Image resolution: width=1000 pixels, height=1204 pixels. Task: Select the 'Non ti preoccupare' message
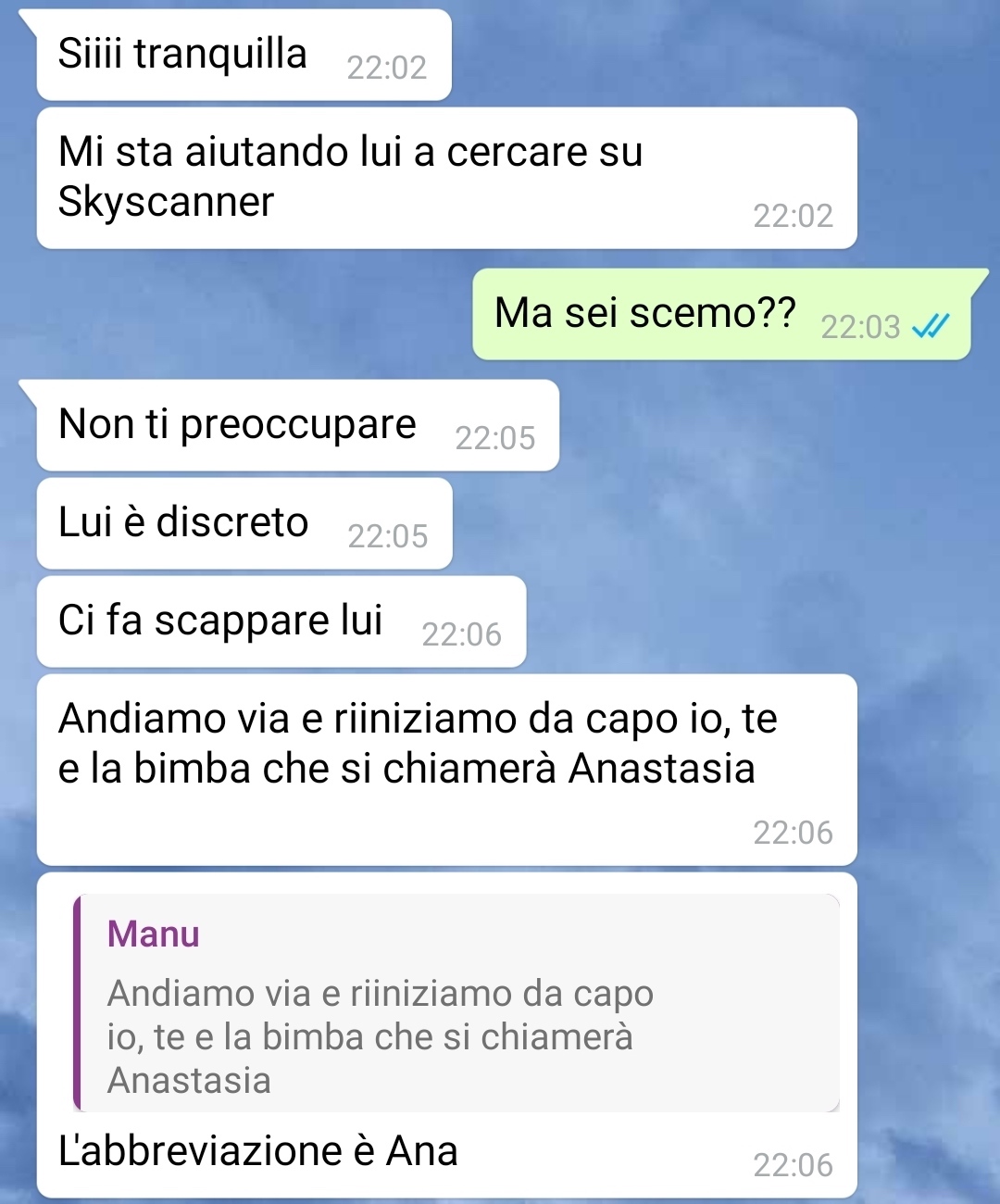click(x=297, y=425)
